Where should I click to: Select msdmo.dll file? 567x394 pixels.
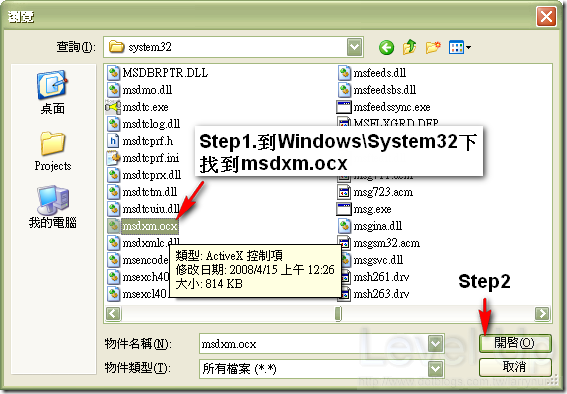coord(140,90)
